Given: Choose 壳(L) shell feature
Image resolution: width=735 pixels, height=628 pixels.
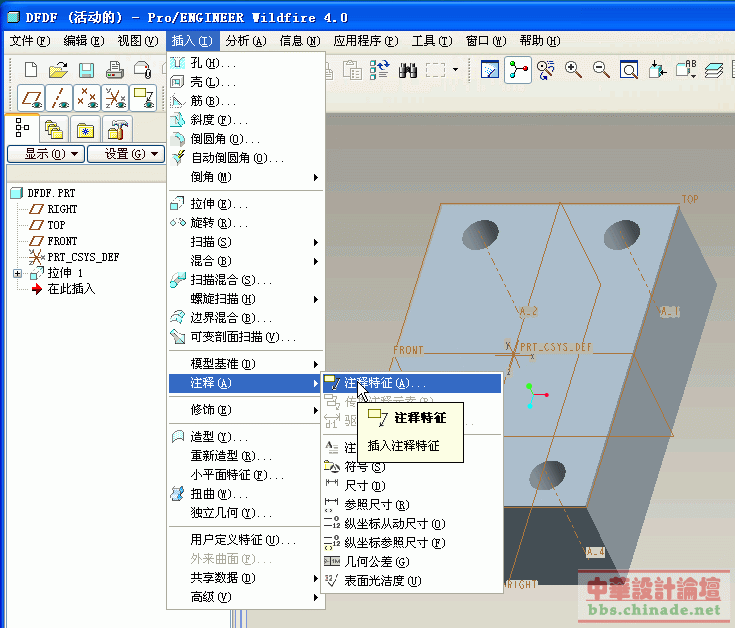Looking at the screenshot, I should (x=246, y=82).
